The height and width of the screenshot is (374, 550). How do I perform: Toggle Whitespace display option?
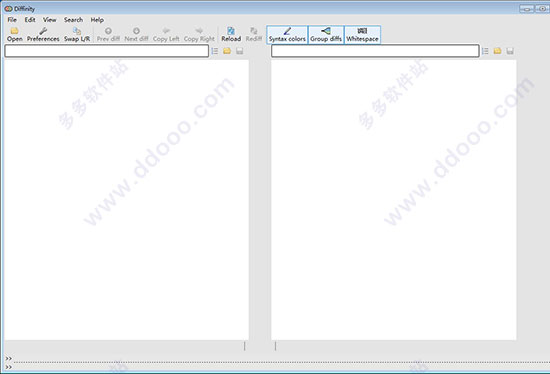[362, 34]
